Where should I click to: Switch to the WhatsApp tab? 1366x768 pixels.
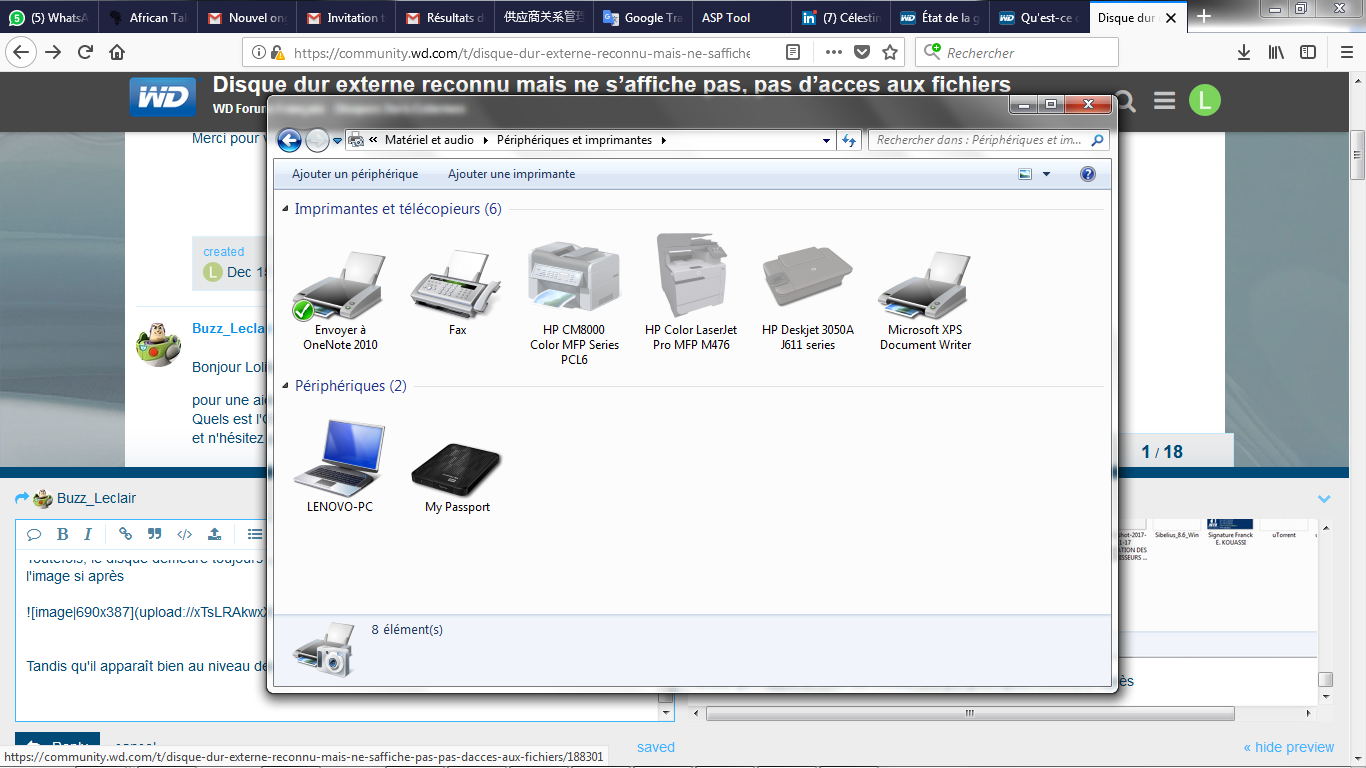(50, 17)
